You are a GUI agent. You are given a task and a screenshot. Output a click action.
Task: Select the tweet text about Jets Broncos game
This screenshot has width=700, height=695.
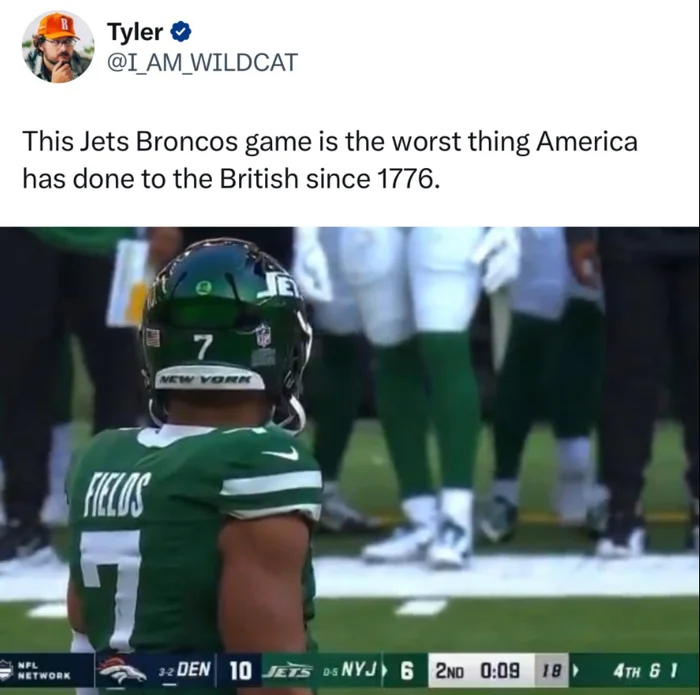[330, 160]
